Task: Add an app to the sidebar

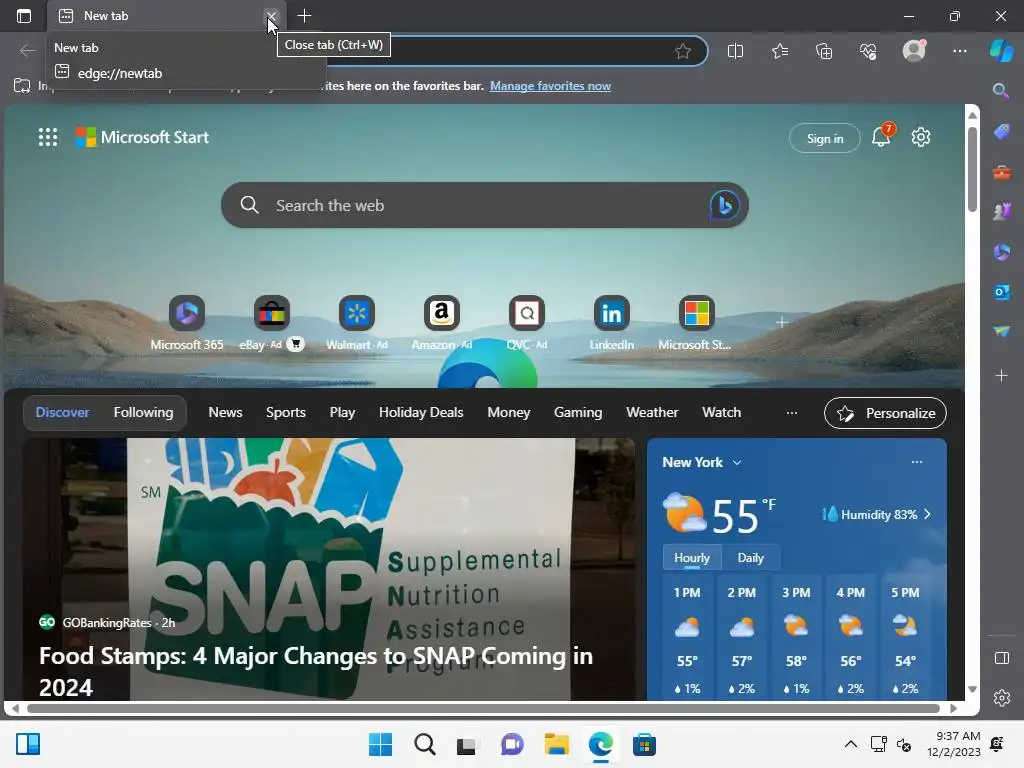Action: coord(1002,376)
